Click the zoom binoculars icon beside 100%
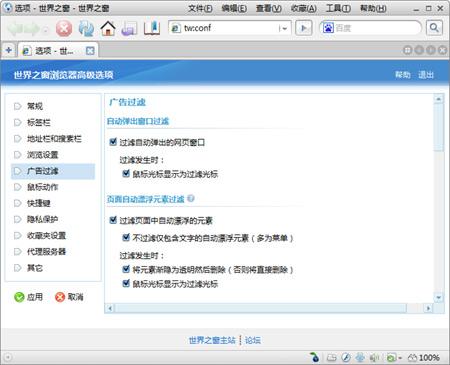This screenshot has height=365, width=450. tap(413, 358)
